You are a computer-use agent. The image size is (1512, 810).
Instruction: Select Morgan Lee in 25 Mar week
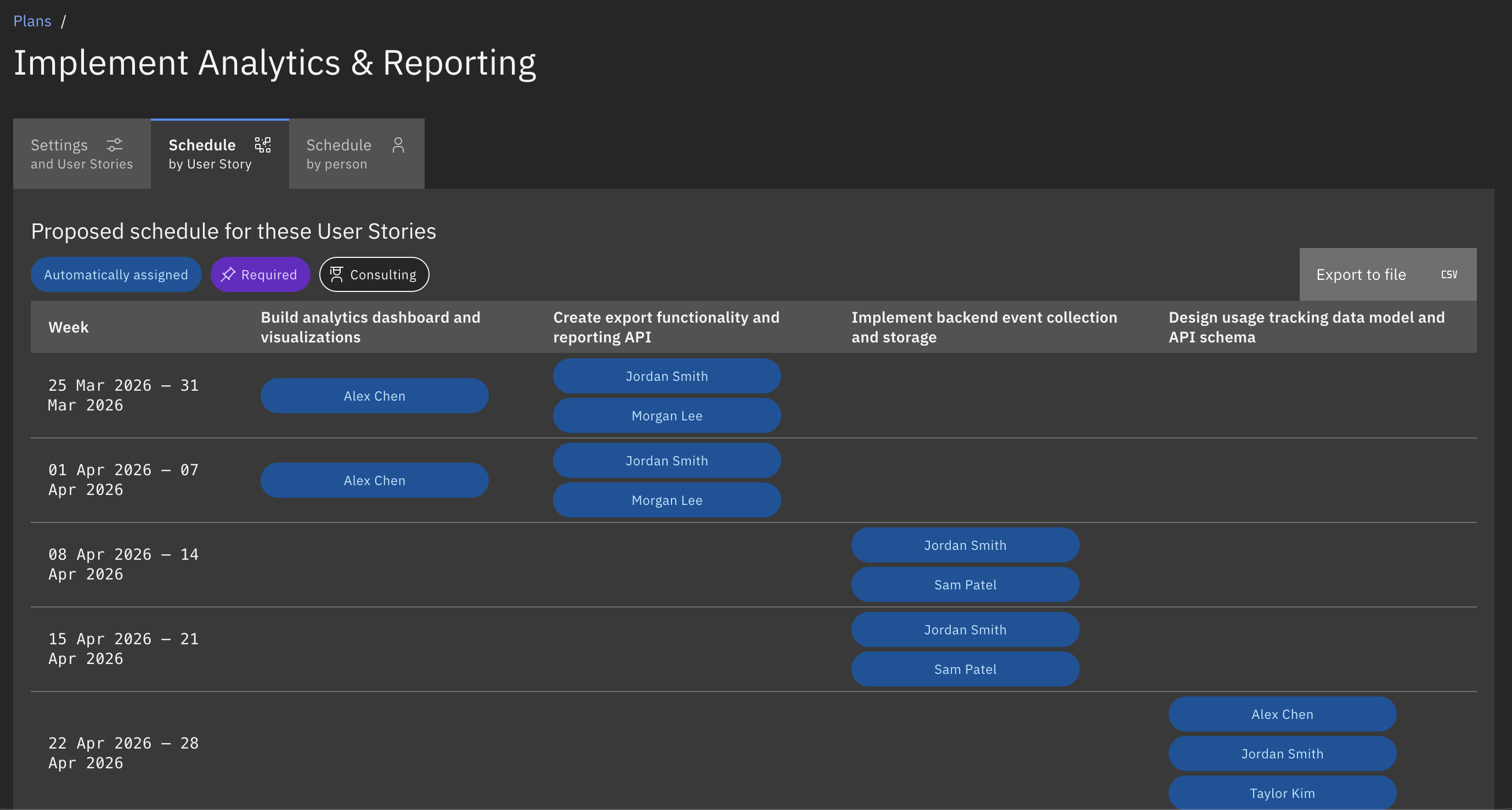click(667, 416)
